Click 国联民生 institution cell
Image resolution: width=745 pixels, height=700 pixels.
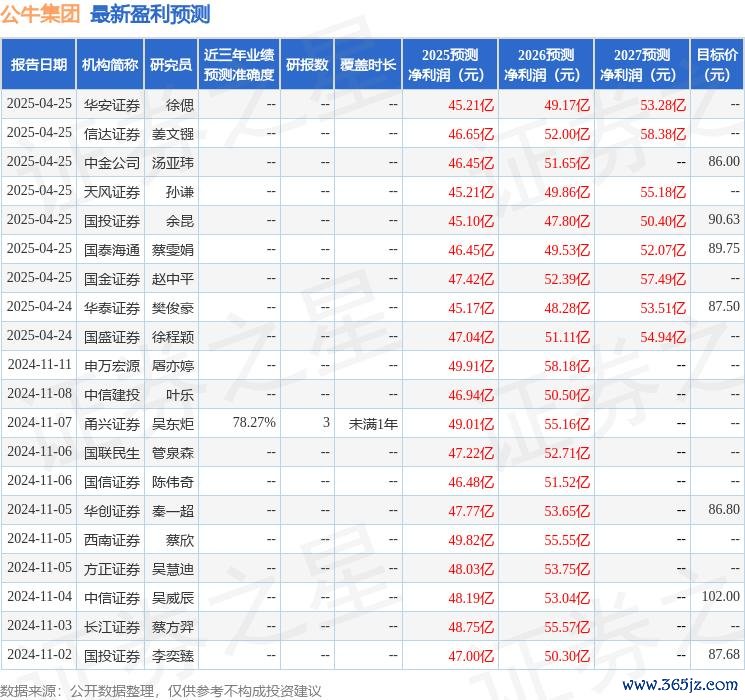point(112,453)
